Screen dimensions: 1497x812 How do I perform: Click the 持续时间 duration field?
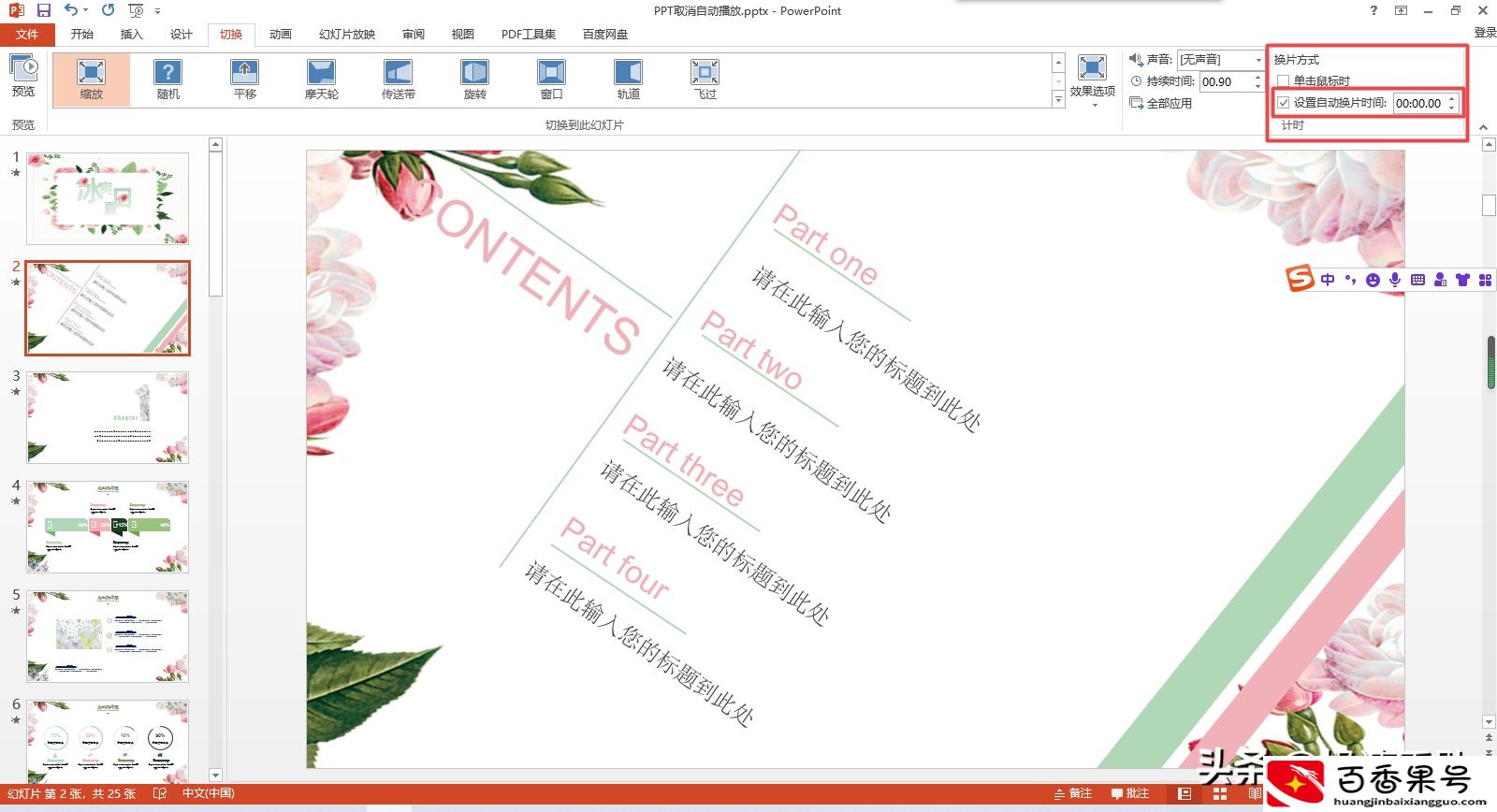[x=1226, y=81]
